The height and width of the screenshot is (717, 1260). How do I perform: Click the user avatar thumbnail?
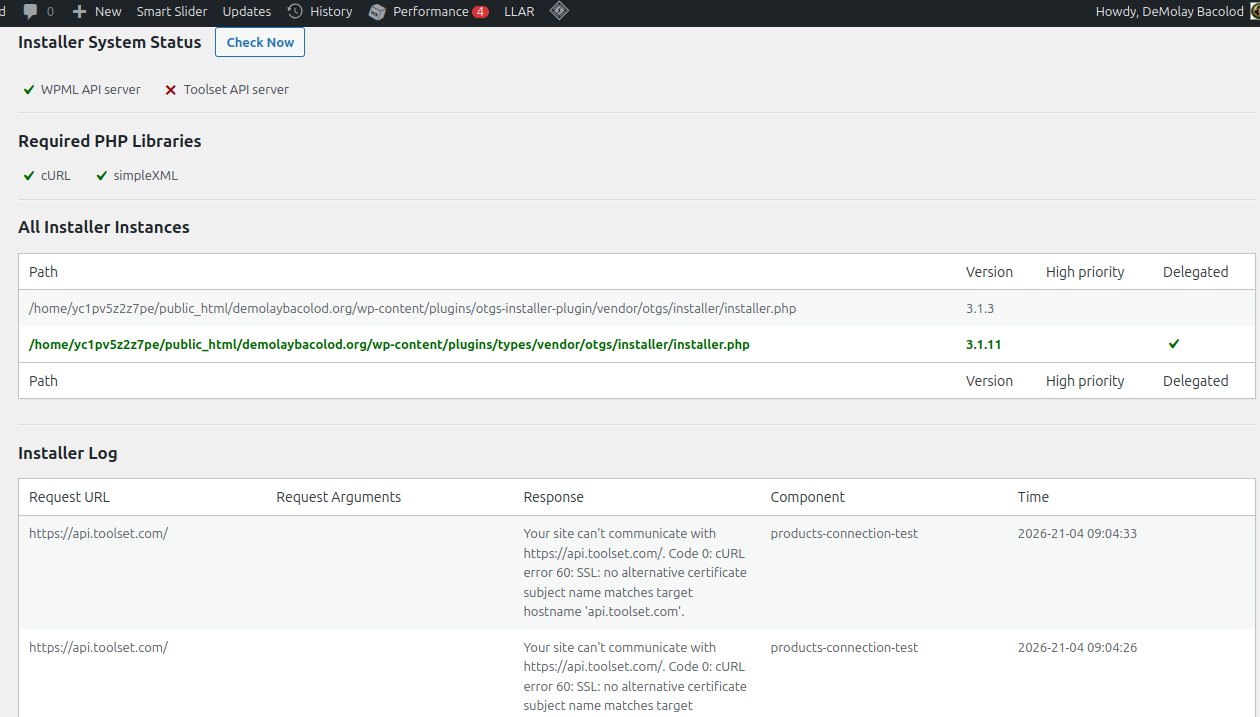pos(1254,12)
